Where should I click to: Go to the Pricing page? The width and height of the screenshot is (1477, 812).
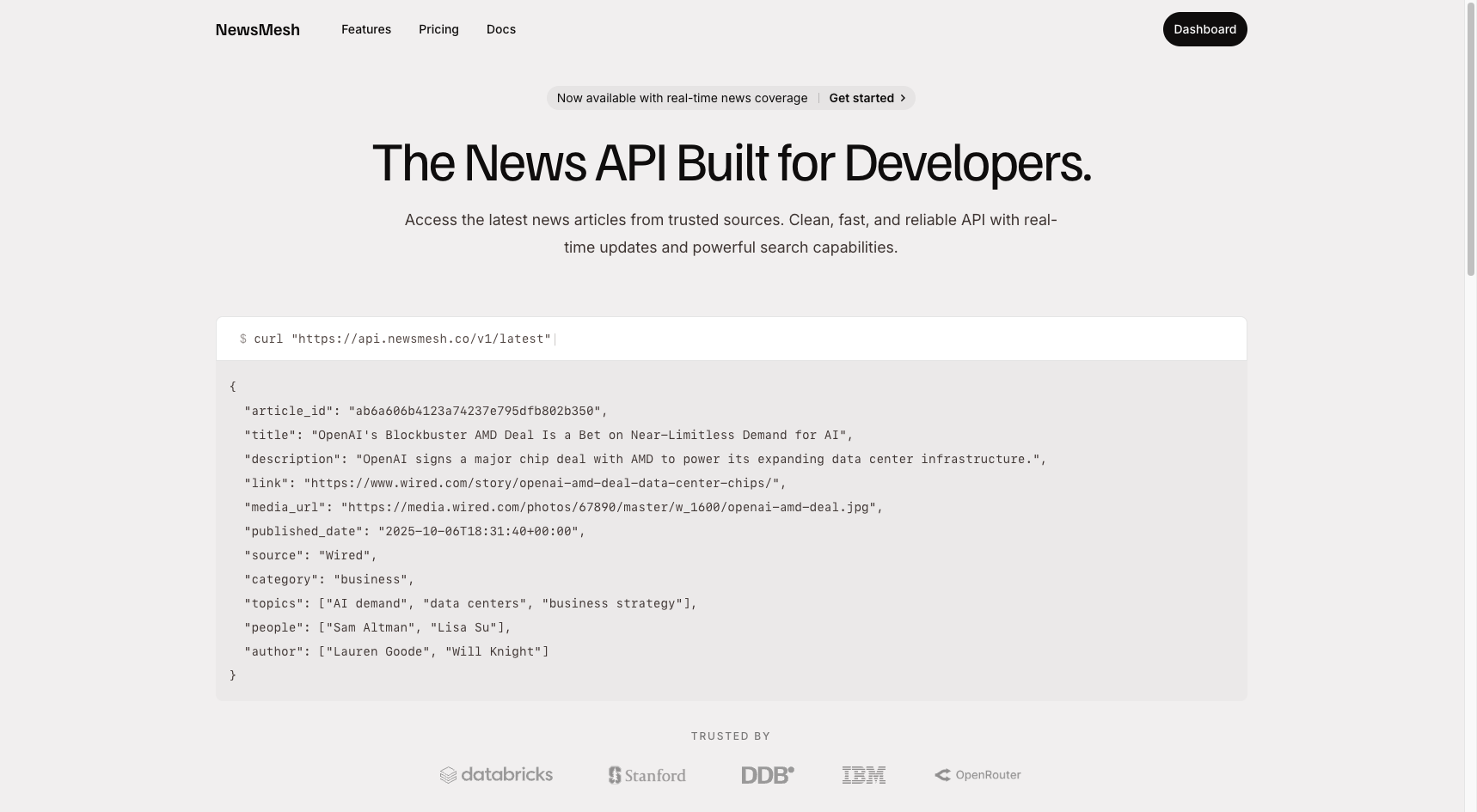pyautogui.click(x=438, y=29)
